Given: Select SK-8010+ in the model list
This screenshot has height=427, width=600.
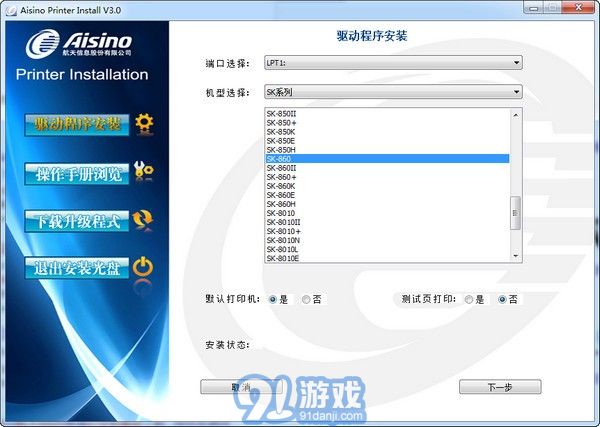Looking at the screenshot, I should tap(387, 231).
